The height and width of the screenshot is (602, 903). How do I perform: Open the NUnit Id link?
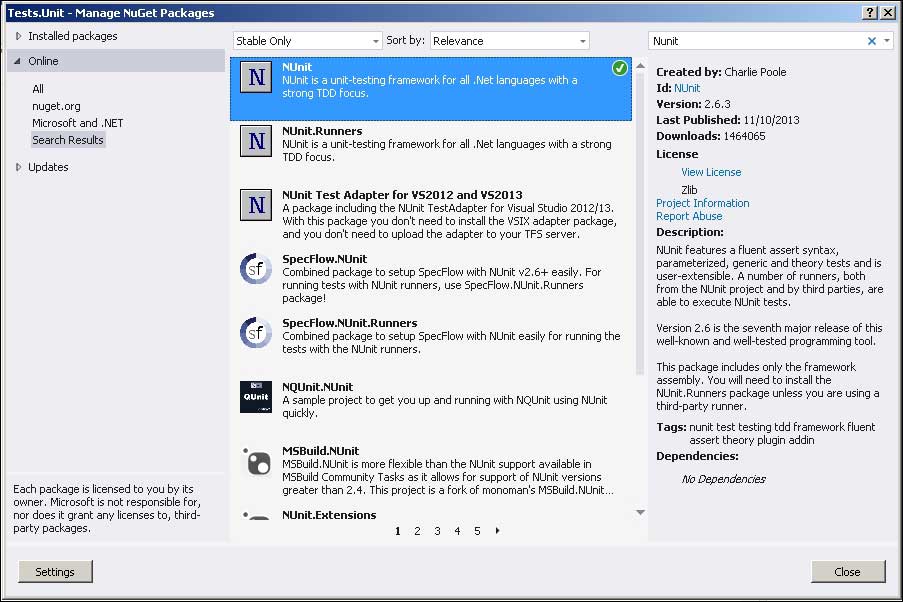click(x=687, y=88)
